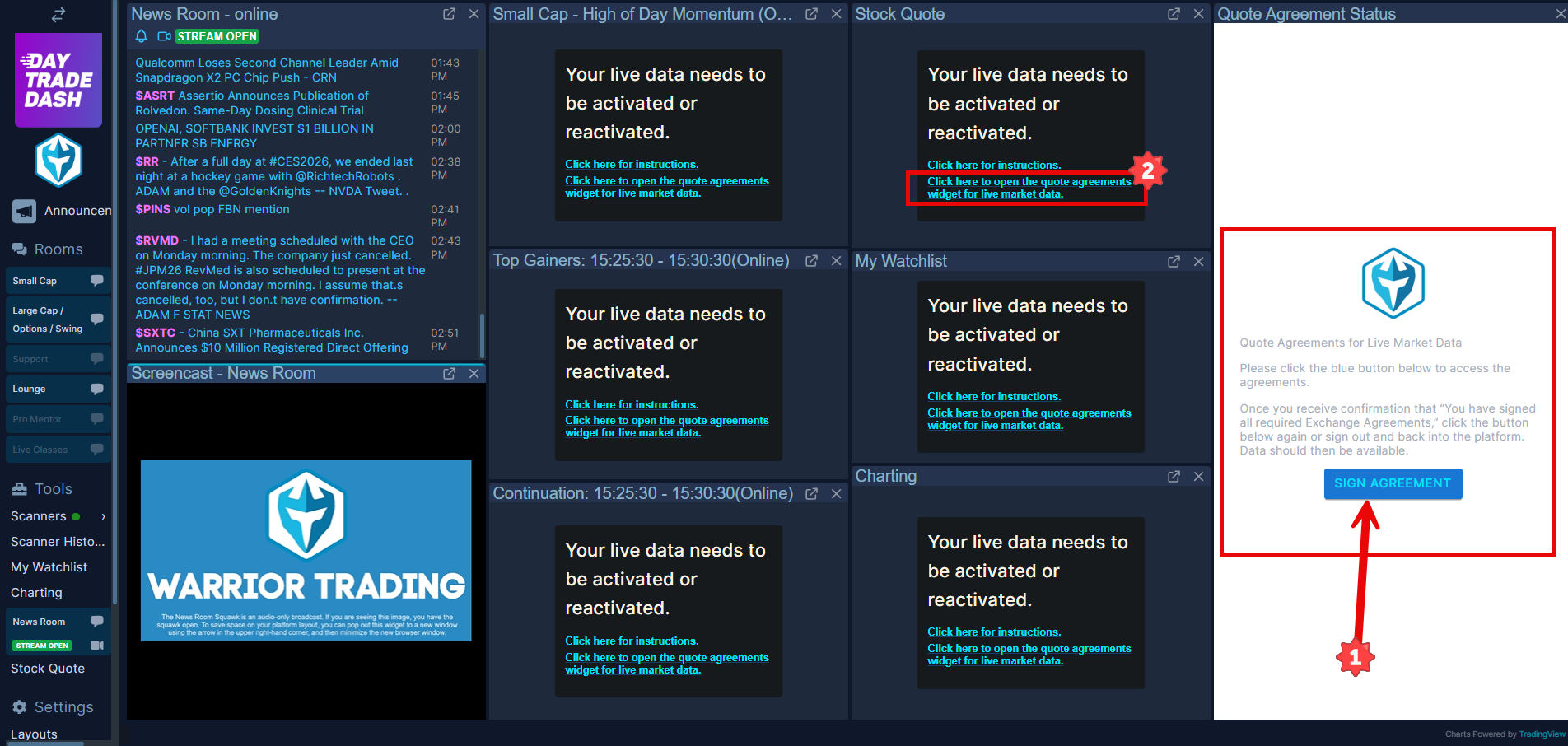The image size is (1568, 746).
Task: Click the Rooms chat bubbles icon
Action: 20,249
